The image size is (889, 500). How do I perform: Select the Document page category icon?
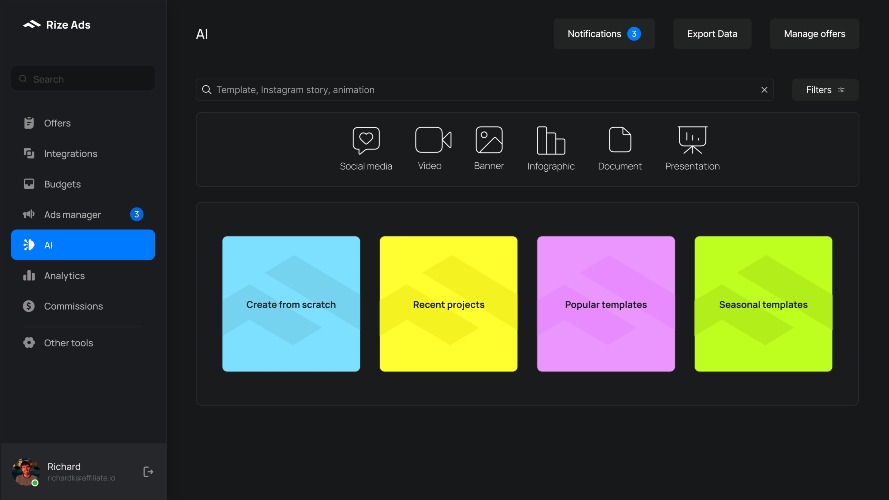(620, 140)
